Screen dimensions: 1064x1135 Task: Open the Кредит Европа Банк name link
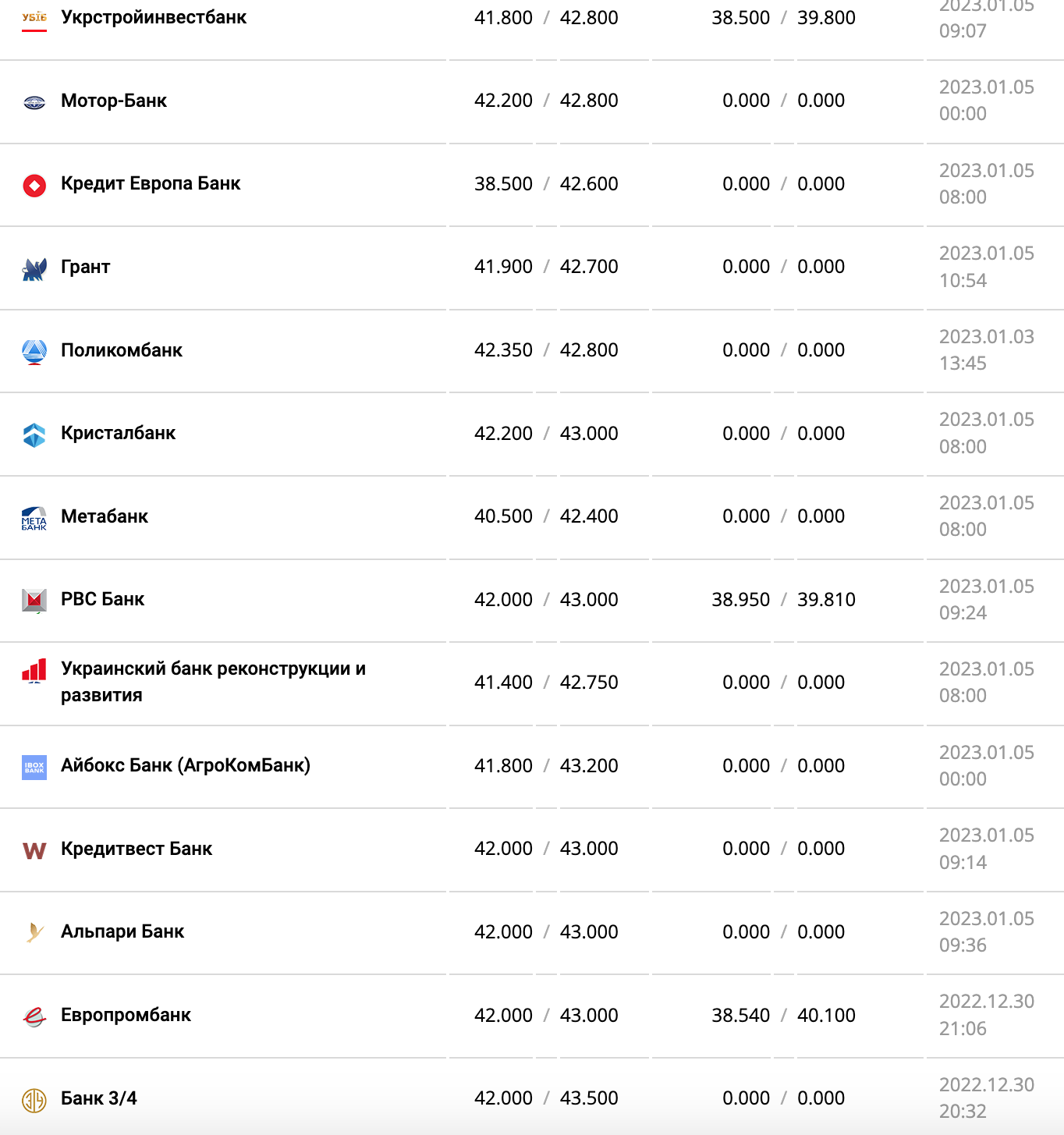[x=151, y=183]
